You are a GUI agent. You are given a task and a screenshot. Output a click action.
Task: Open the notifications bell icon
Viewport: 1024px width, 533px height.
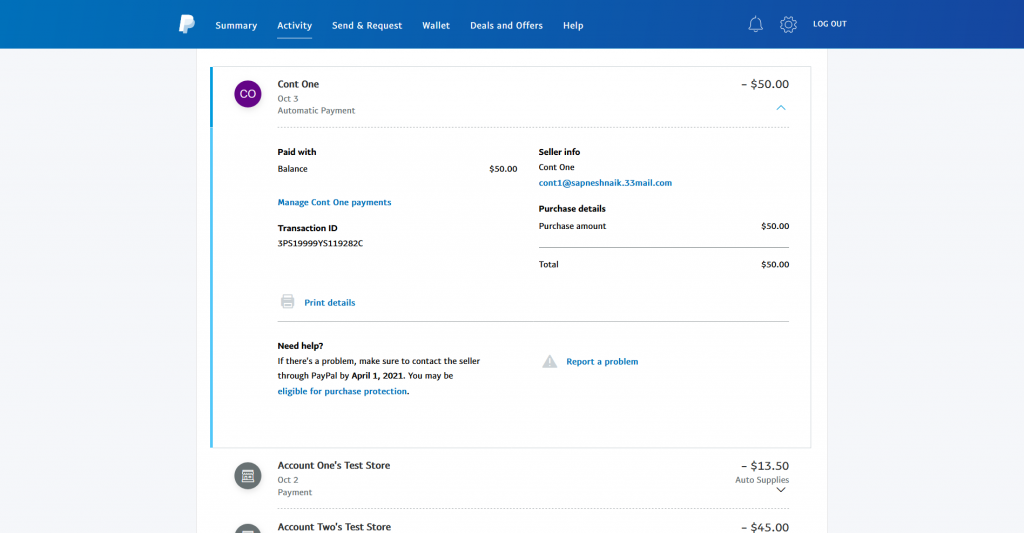point(756,25)
